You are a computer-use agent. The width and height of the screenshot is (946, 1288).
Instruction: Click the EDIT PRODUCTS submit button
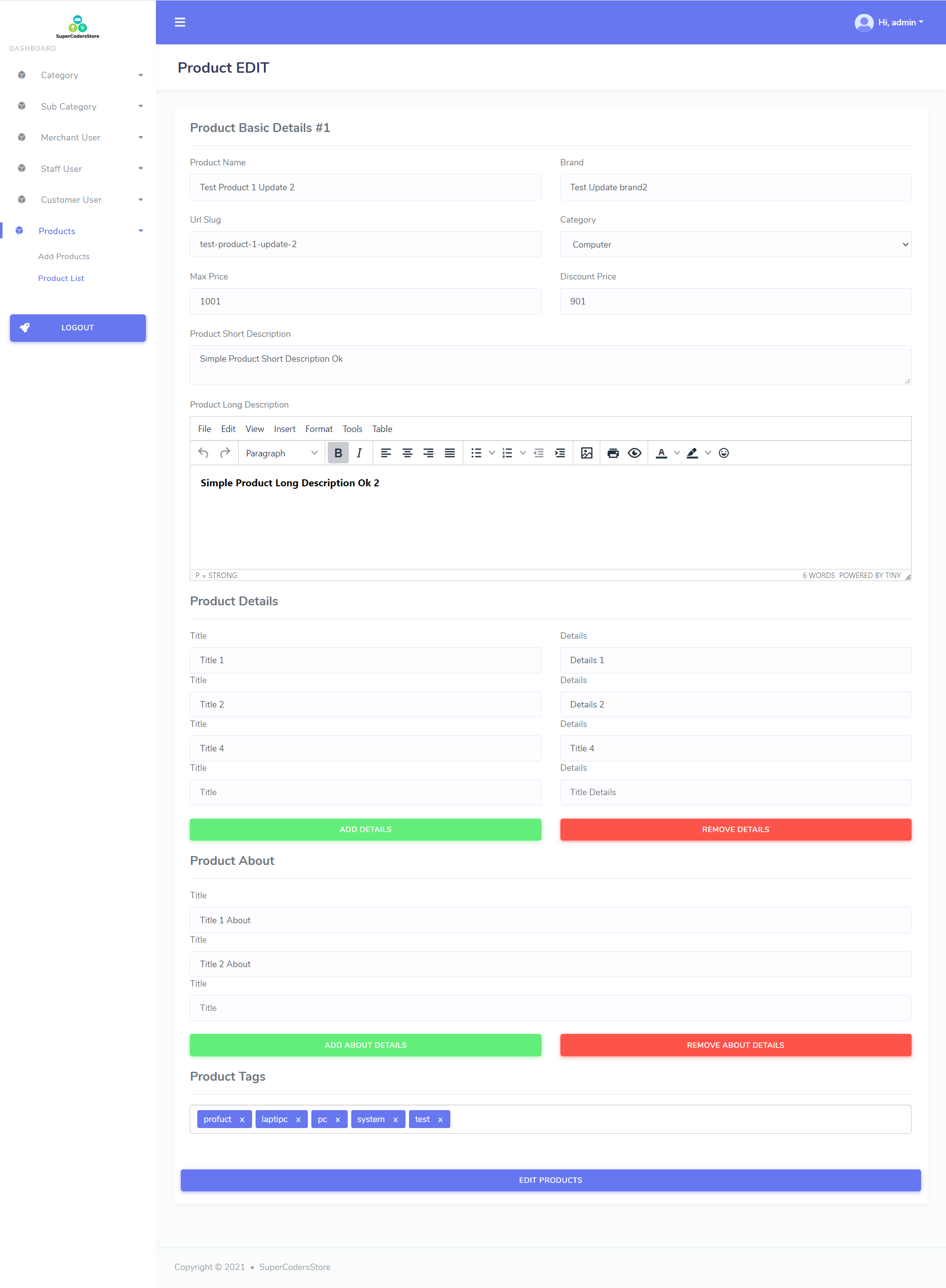pyautogui.click(x=550, y=1180)
